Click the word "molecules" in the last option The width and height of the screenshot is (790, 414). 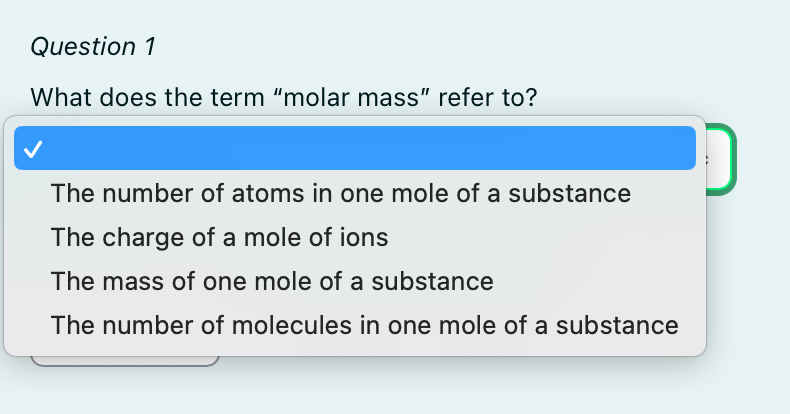point(292,325)
